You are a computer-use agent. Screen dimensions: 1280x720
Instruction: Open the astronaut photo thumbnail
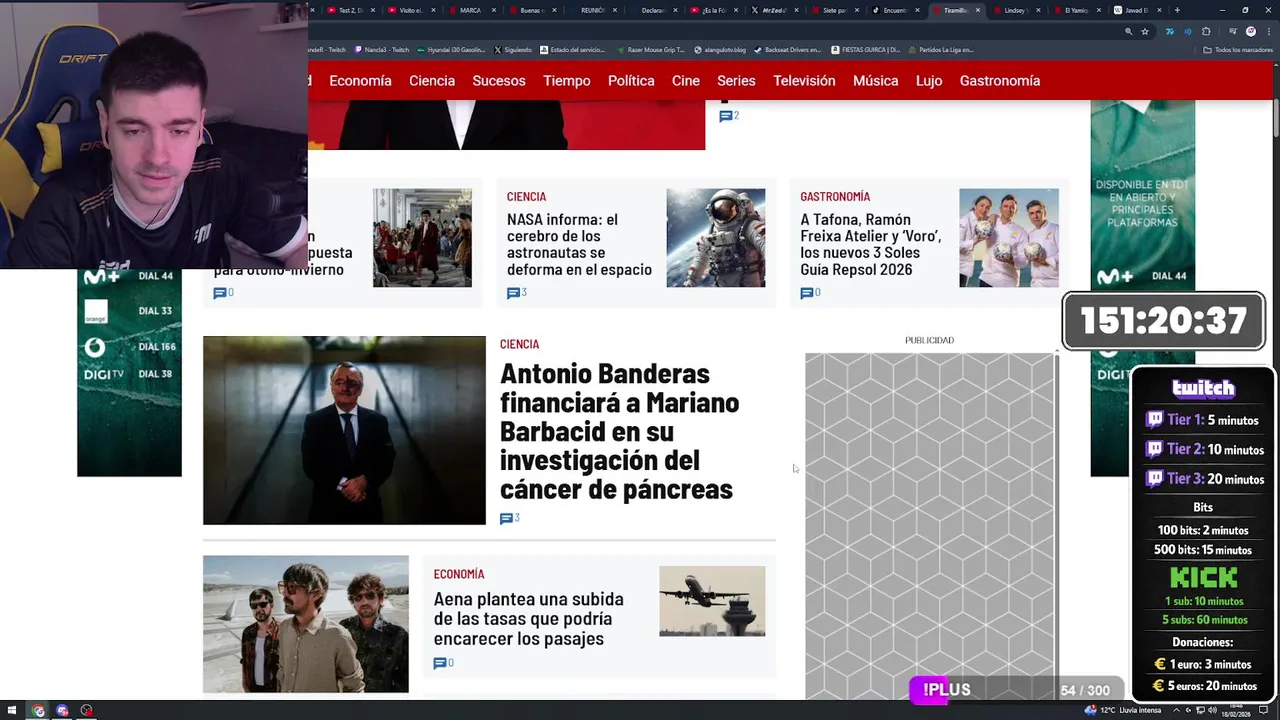click(716, 238)
